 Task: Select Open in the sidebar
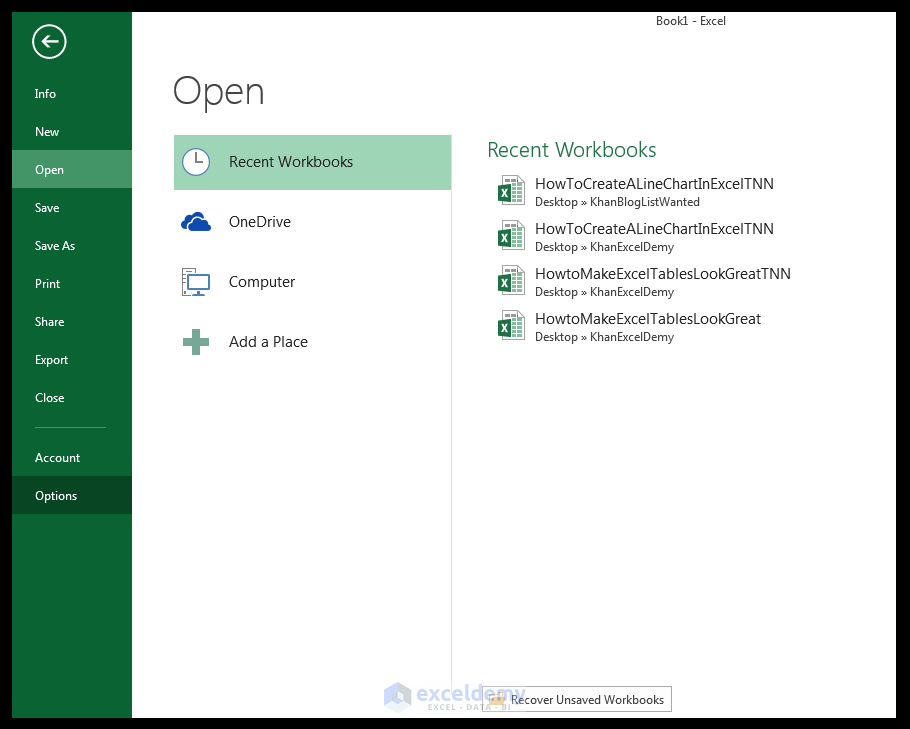pyautogui.click(x=72, y=169)
